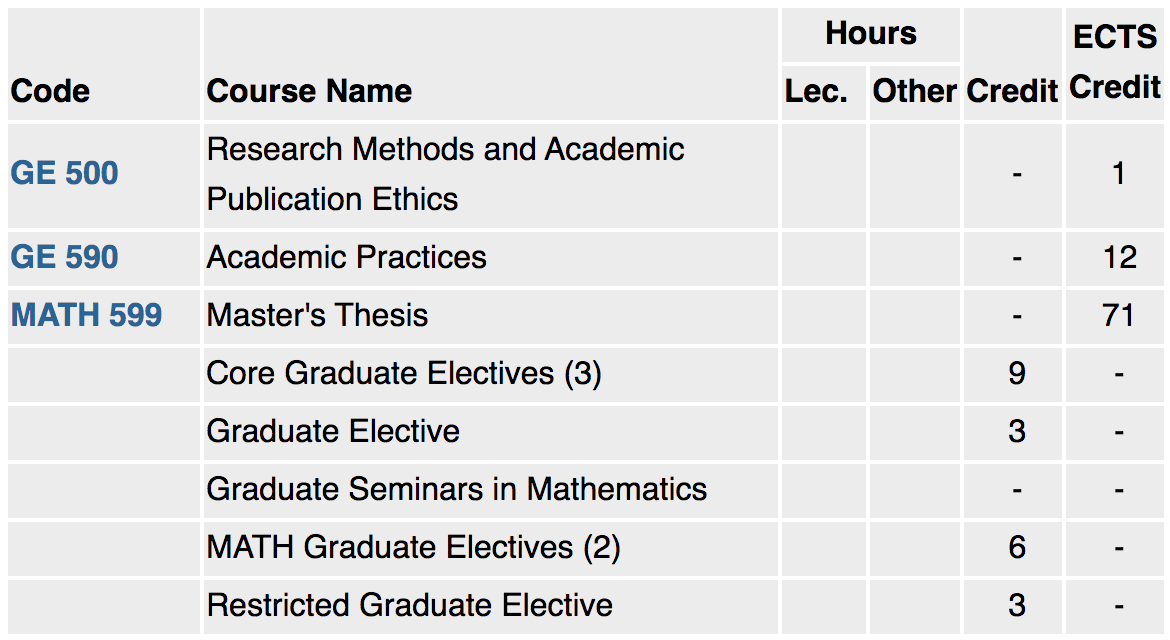Open the GE 500 course link
Image resolution: width=1170 pixels, height=640 pixels.
coord(64,174)
